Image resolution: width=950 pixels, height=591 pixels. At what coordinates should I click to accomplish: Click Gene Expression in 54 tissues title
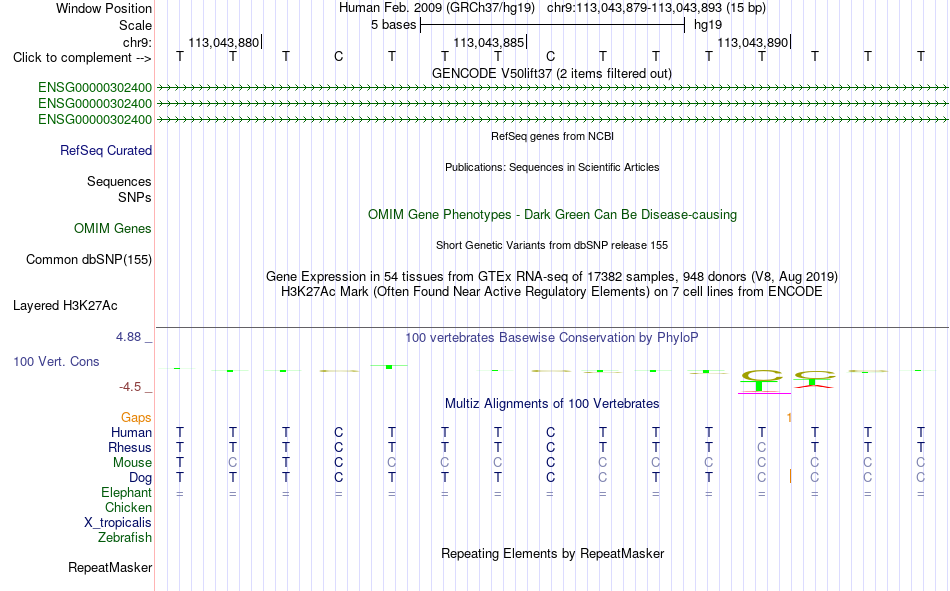click(552, 276)
